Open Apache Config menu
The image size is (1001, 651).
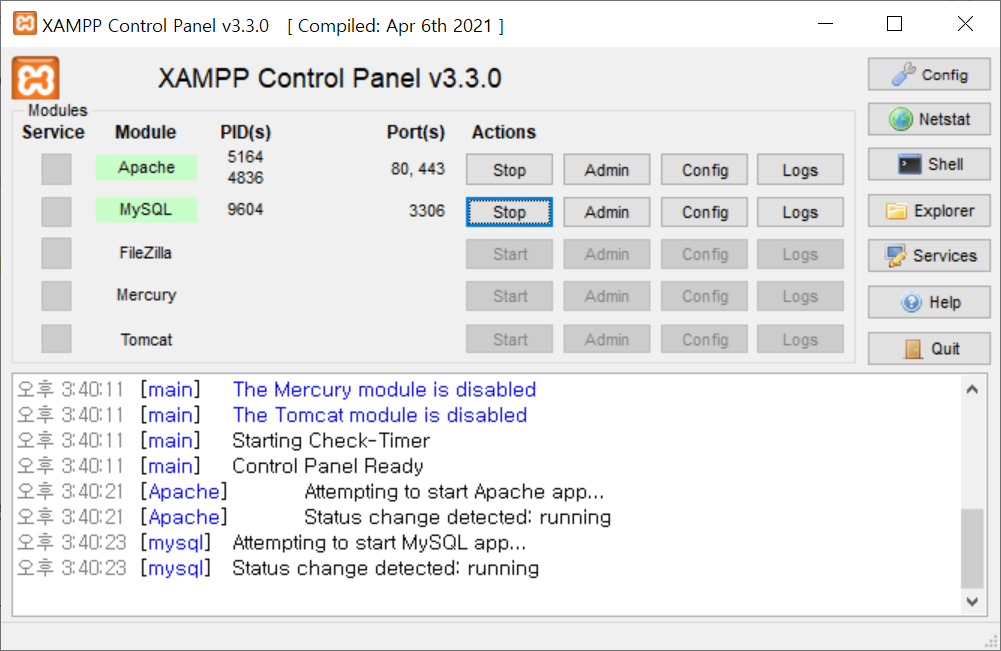[x=704, y=170]
